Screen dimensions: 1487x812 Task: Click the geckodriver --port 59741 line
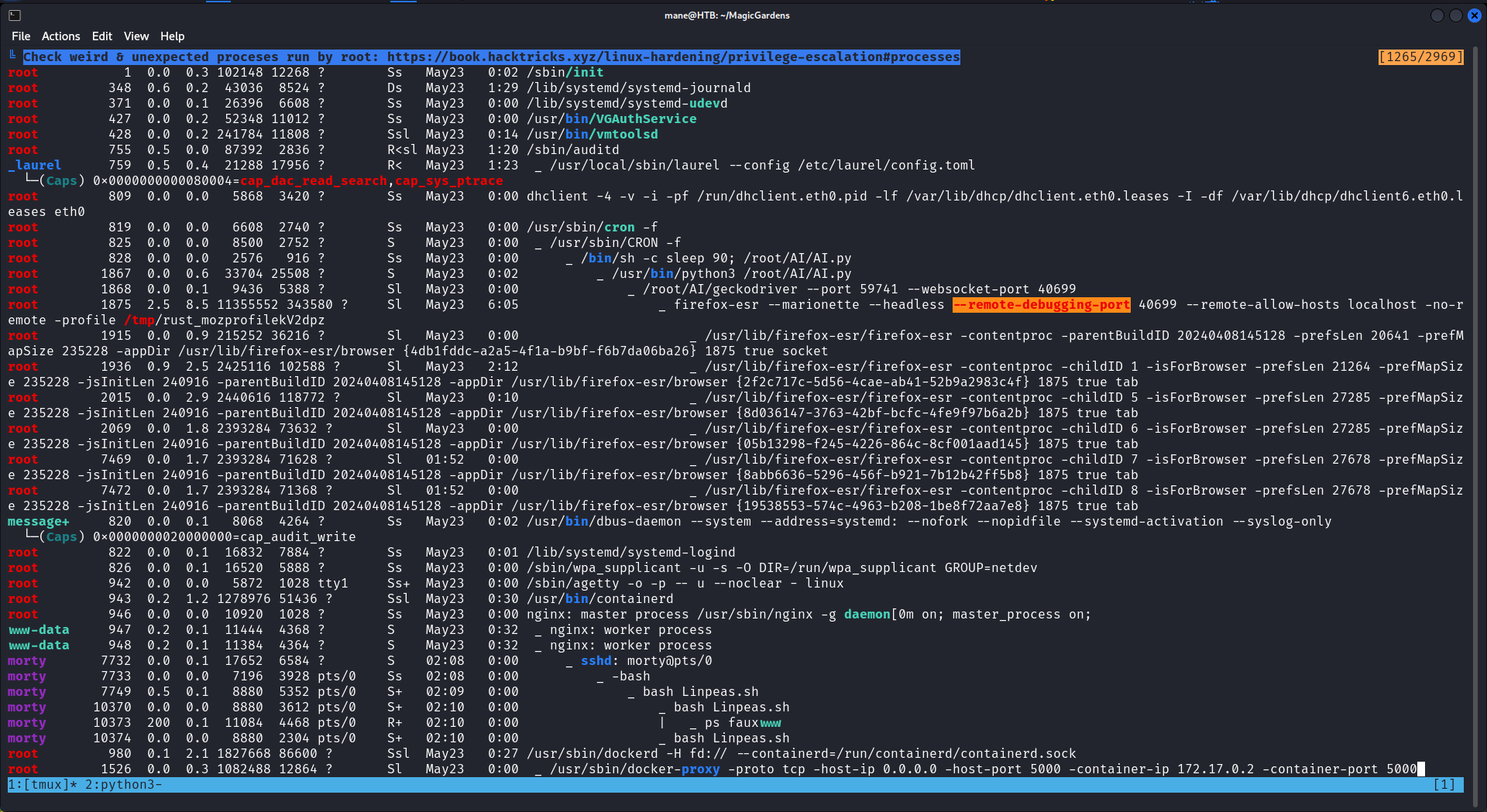coord(859,289)
